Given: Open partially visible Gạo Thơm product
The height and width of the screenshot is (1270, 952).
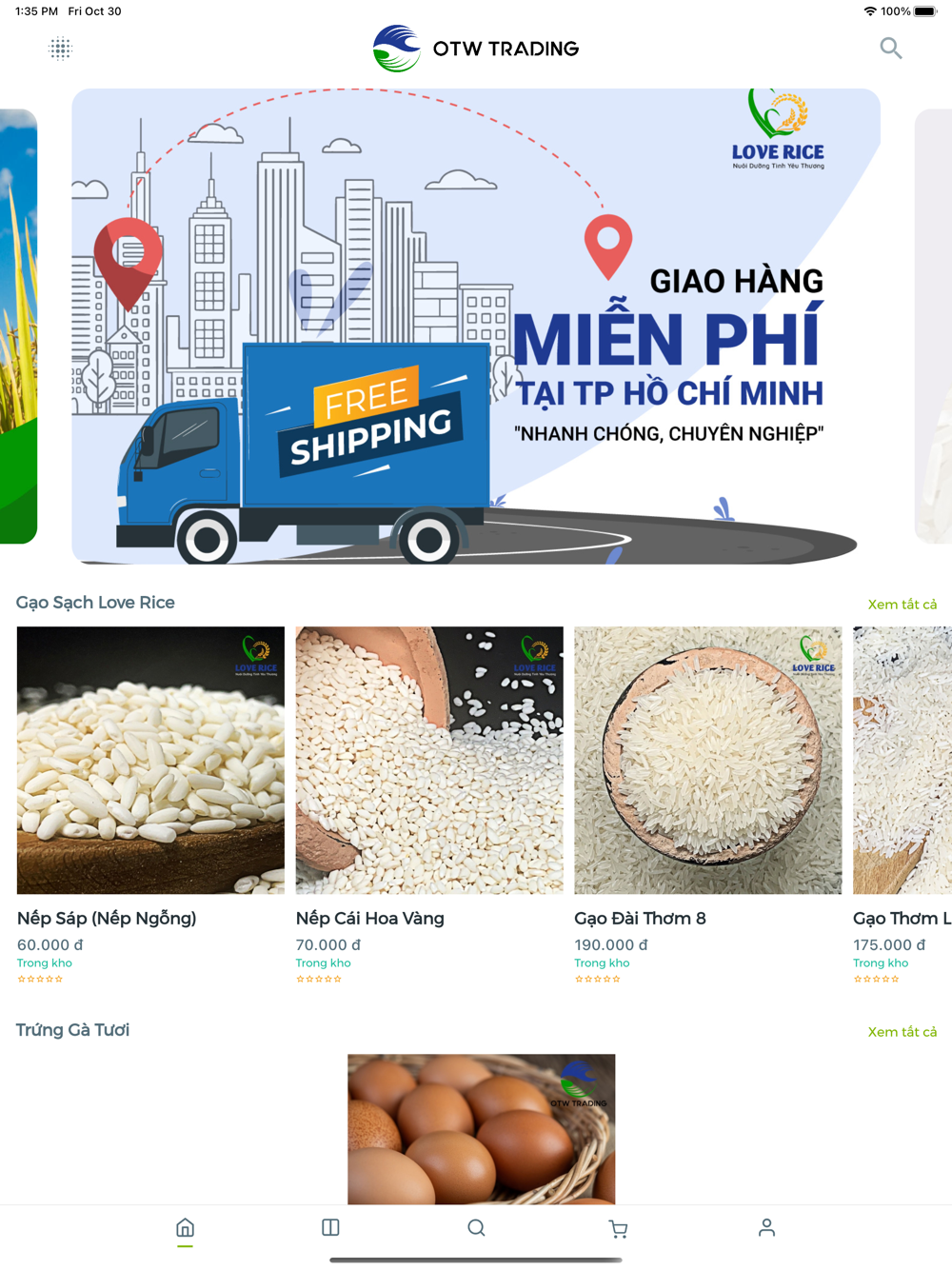Looking at the screenshot, I should [902, 760].
